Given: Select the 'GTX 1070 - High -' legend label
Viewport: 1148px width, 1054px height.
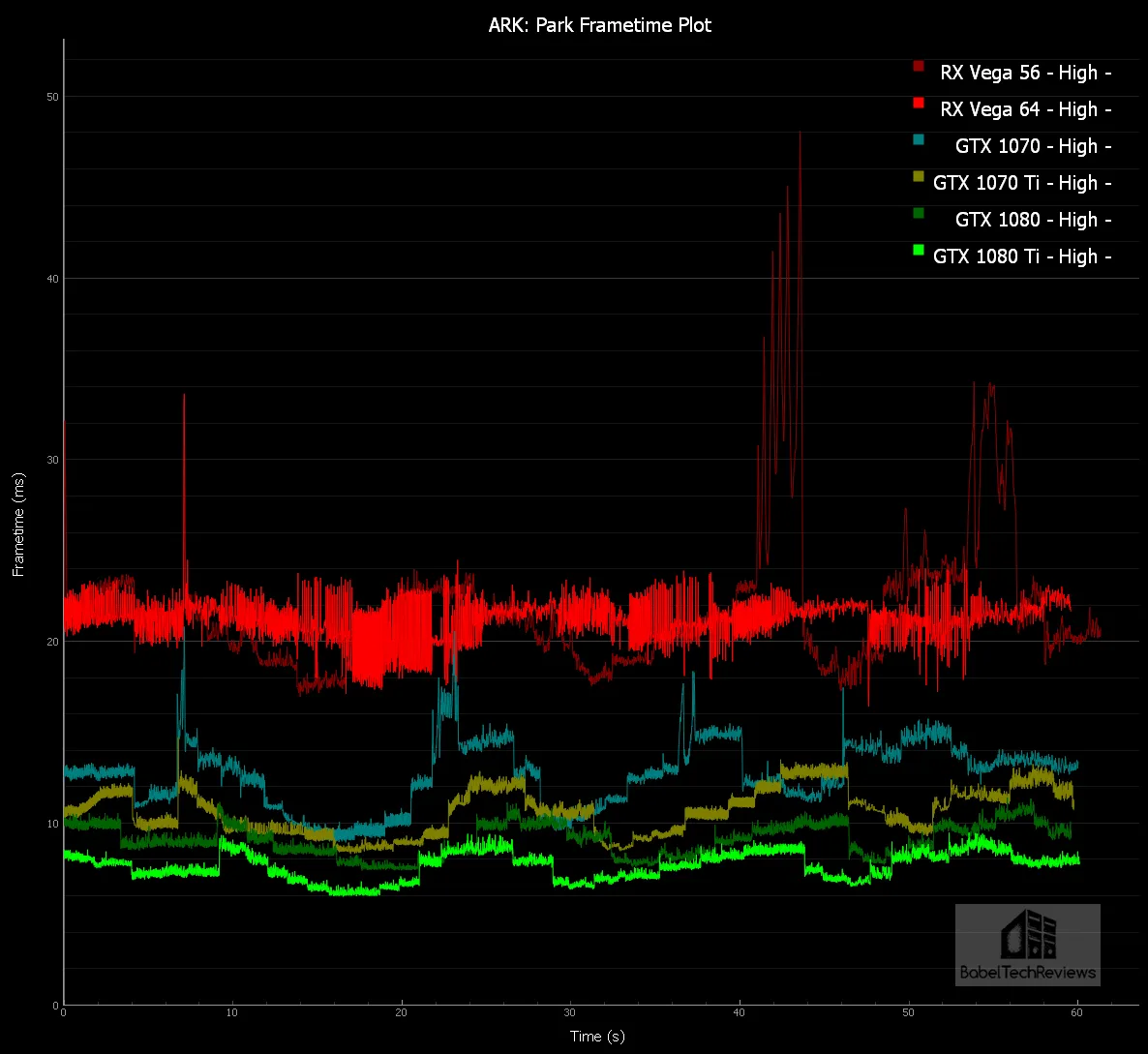Looking at the screenshot, I should point(1033,146).
